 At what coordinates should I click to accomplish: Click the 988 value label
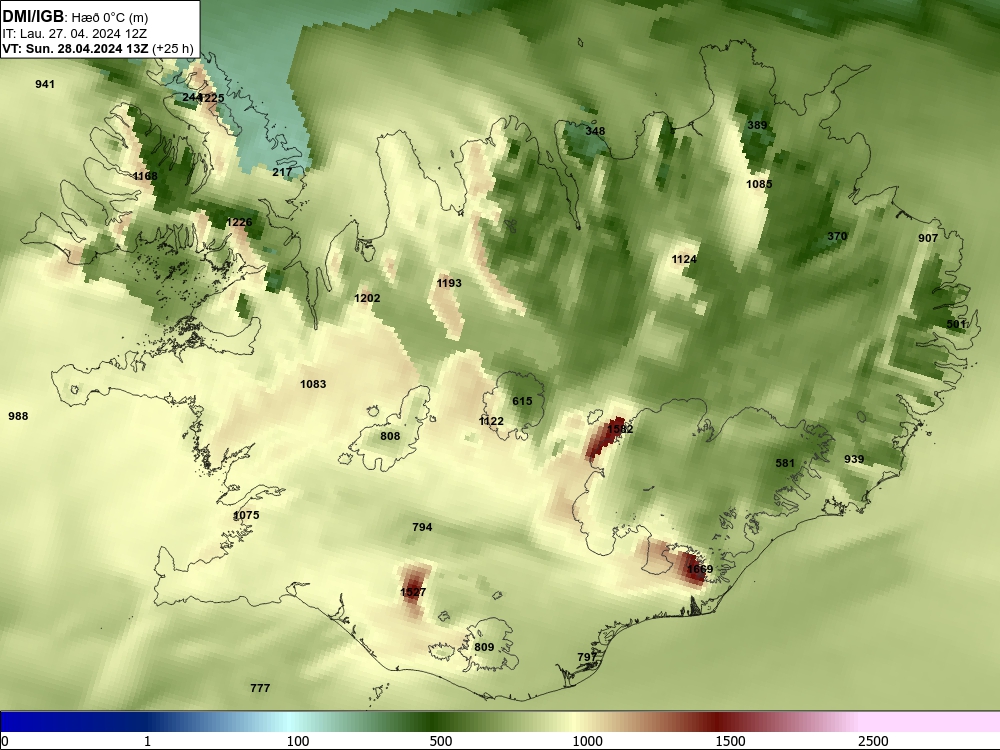(18, 416)
